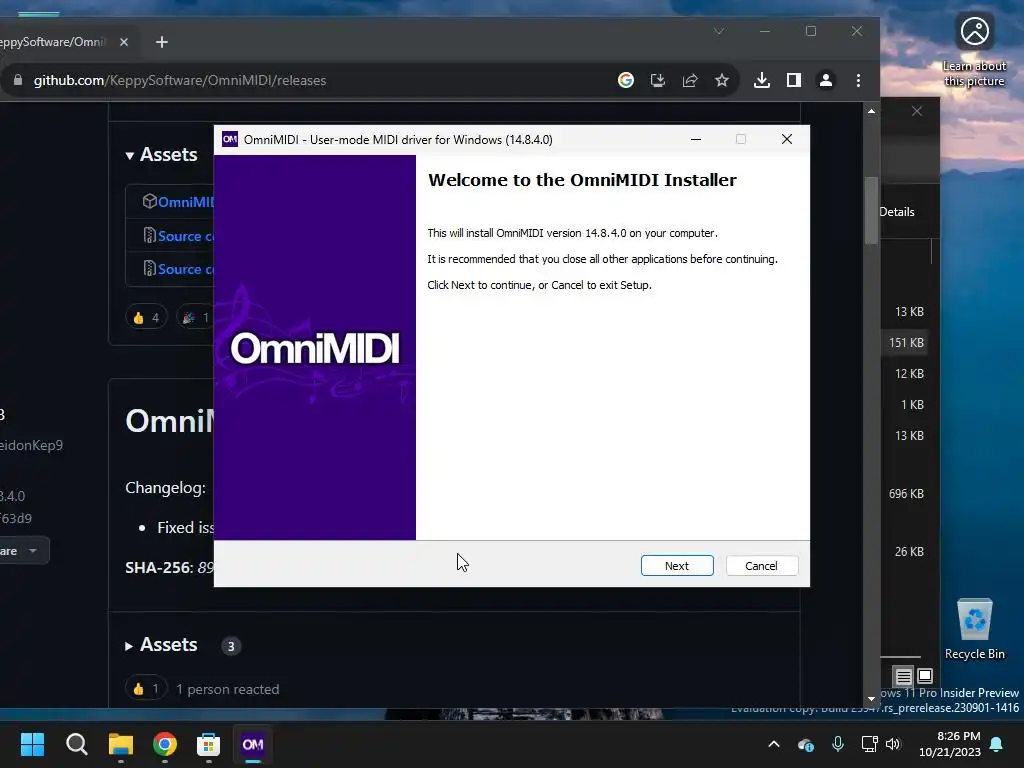Click the Chrome address bar URL

(180, 80)
